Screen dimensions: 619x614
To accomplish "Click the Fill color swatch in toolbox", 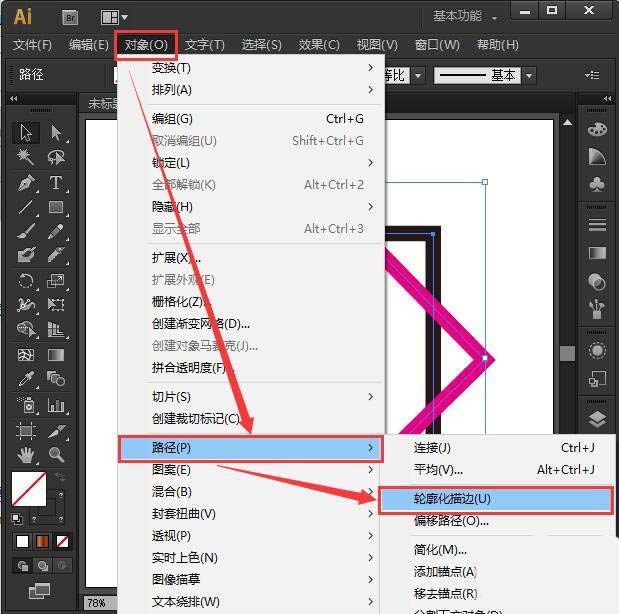I will tap(29, 489).
